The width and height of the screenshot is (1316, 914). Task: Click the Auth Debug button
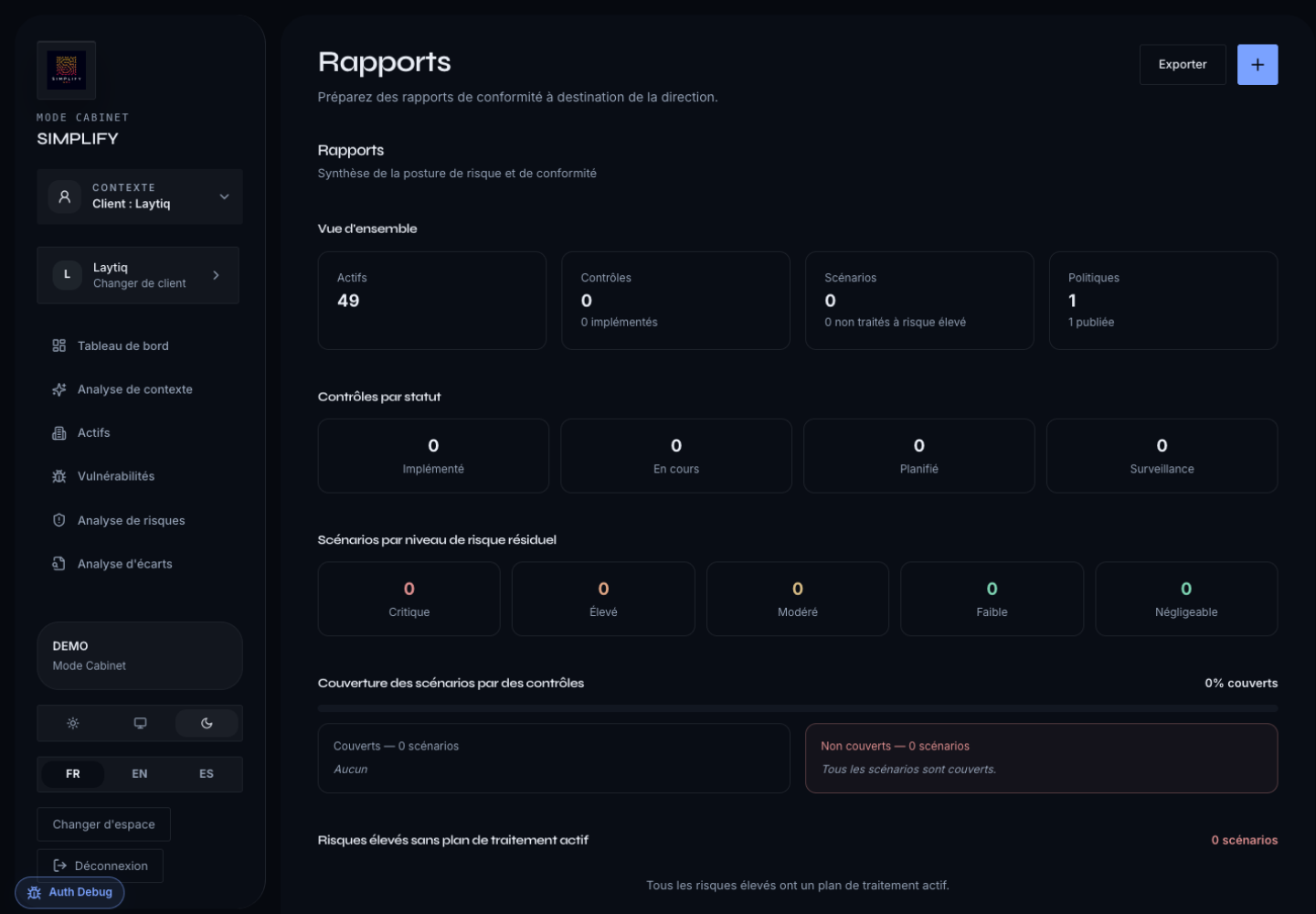[69, 892]
